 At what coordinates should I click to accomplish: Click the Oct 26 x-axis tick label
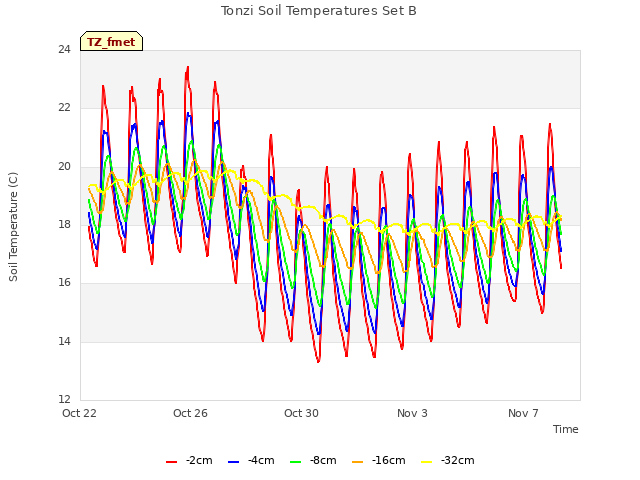click(190, 413)
